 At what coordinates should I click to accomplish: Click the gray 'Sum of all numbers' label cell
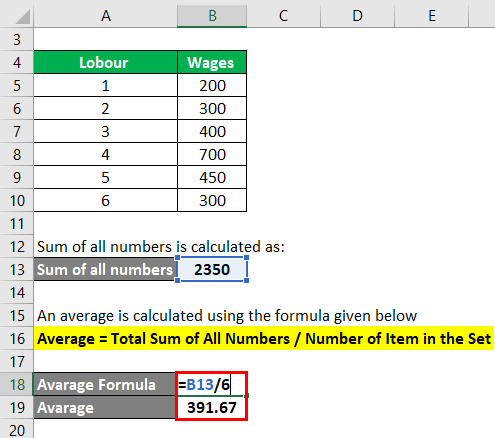pyautogui.click(x=104, y=269)
